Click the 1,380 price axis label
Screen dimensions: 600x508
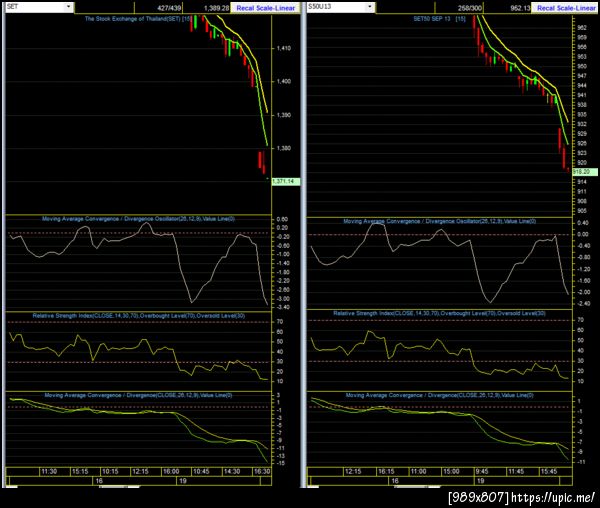click(x=284, y=148)
